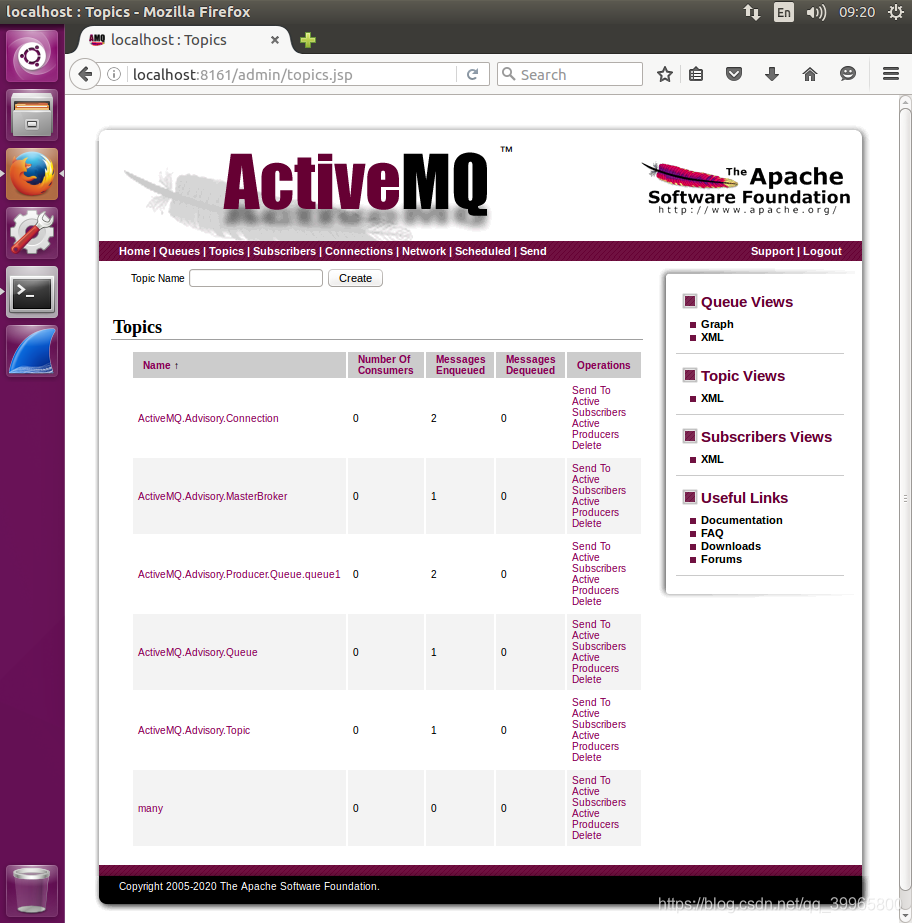
Task: Open the Firefox hamburger menu
Action: 891,74
